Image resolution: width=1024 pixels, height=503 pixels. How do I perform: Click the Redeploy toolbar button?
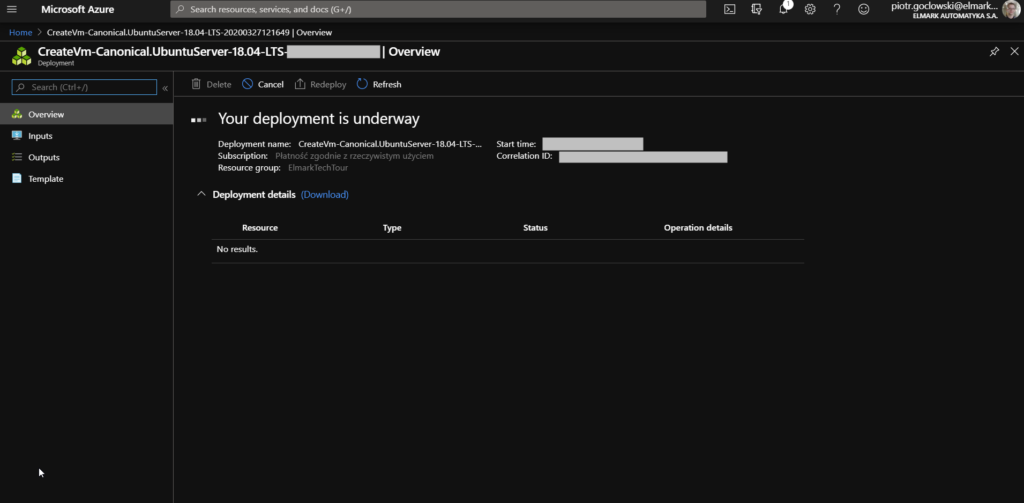(320, 84)
